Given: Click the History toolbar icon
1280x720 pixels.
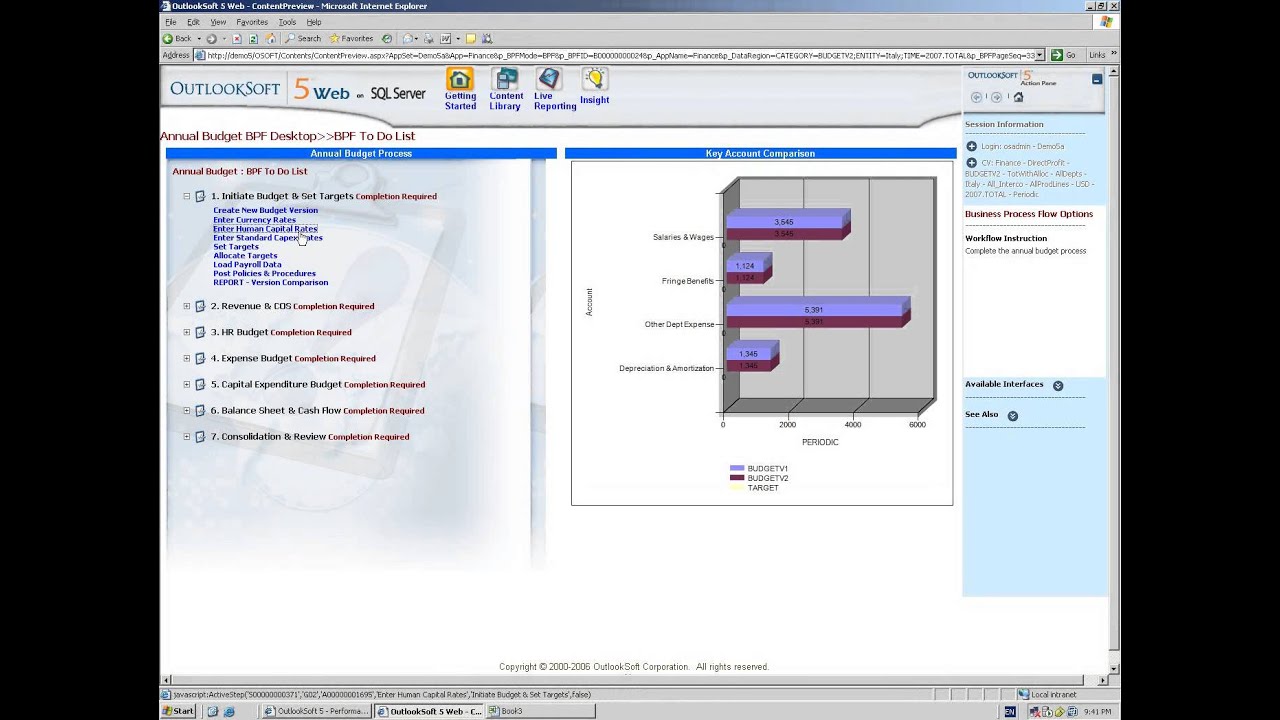Looking at the screenshot, I should click(387, 39).
